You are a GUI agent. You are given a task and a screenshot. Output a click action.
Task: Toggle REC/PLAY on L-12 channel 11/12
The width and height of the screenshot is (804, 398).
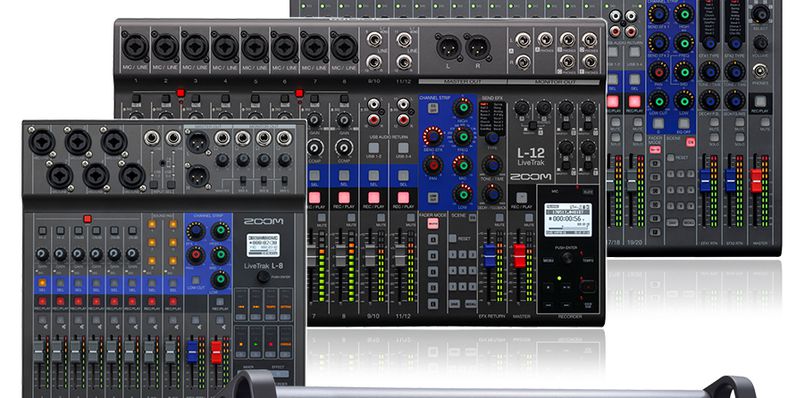click(x=404, y=197)
